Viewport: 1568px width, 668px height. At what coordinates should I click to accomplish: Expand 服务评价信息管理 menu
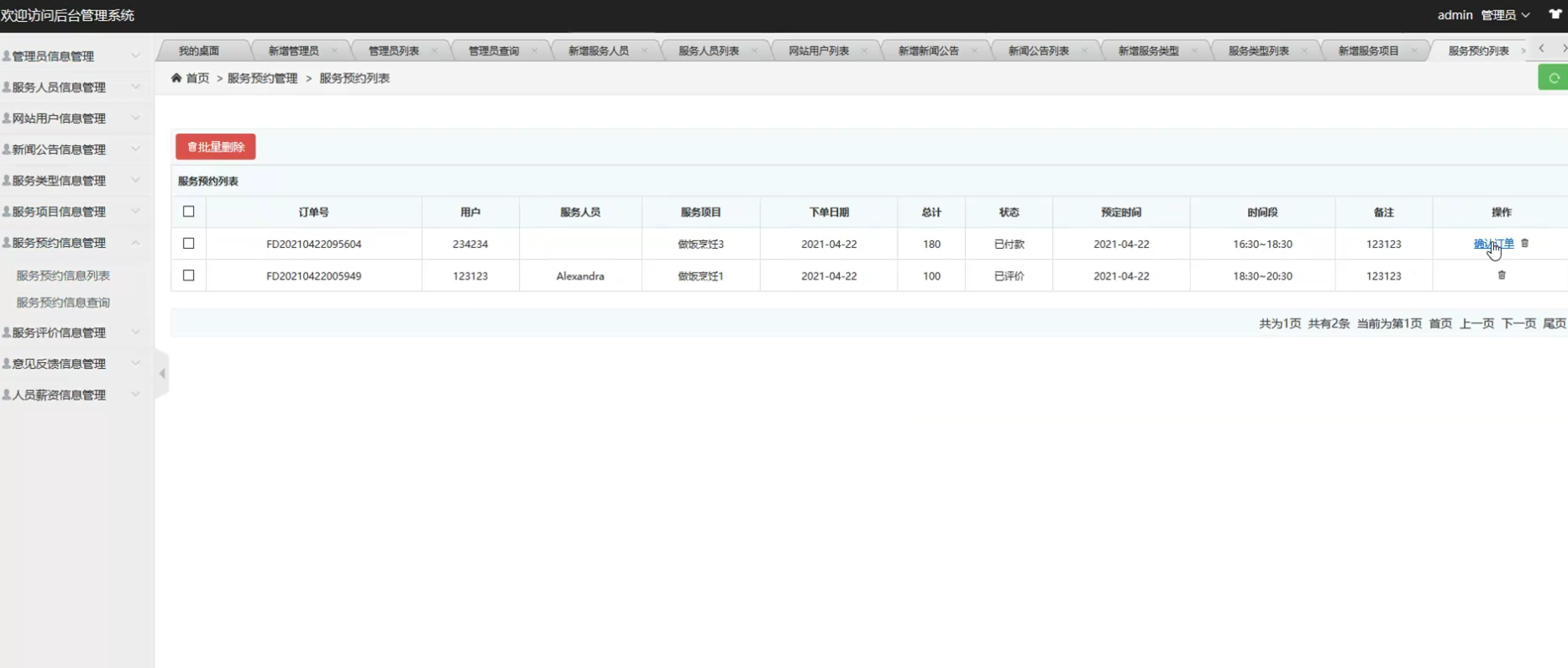[76, 333]
